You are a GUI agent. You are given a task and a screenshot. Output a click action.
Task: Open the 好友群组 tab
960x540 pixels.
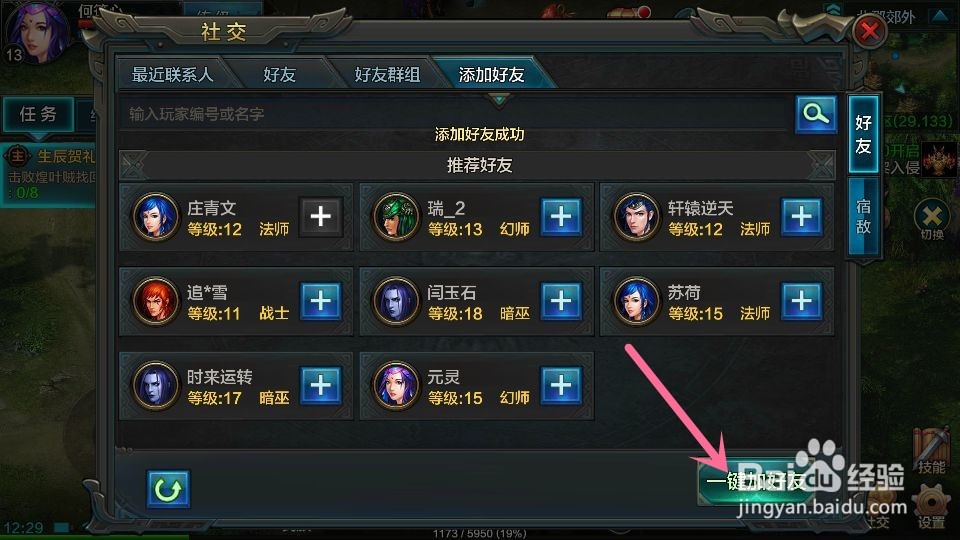(x=387, y=75)
